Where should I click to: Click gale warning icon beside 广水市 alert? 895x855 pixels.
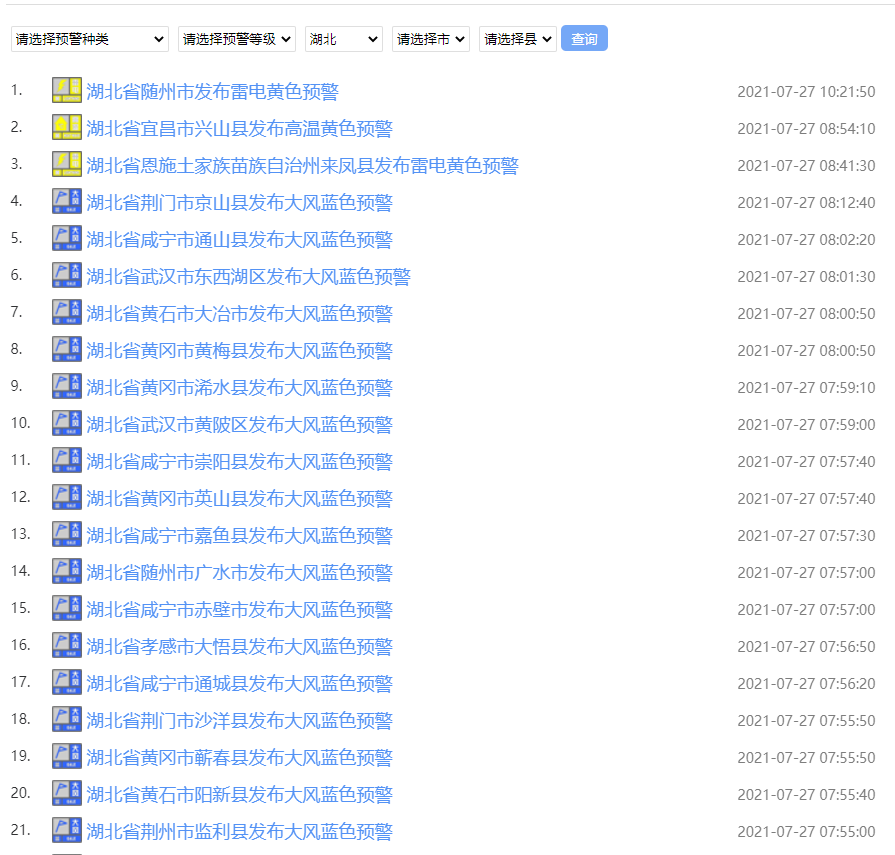pyautogui.click(x=67, y=572)
